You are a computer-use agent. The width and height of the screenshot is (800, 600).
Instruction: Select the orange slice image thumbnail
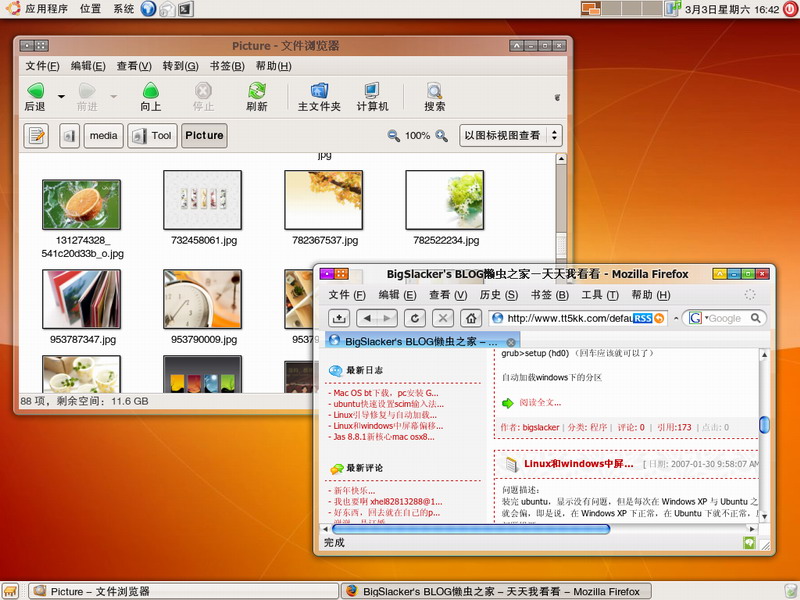(x=82, y=205)
